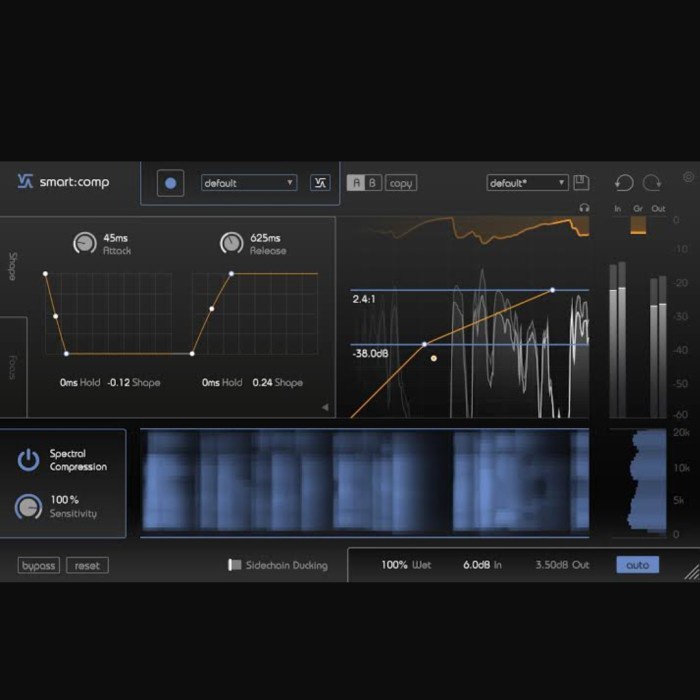Click the Sensitivity knob
This screenshot has width=700, height=700.
28,507
